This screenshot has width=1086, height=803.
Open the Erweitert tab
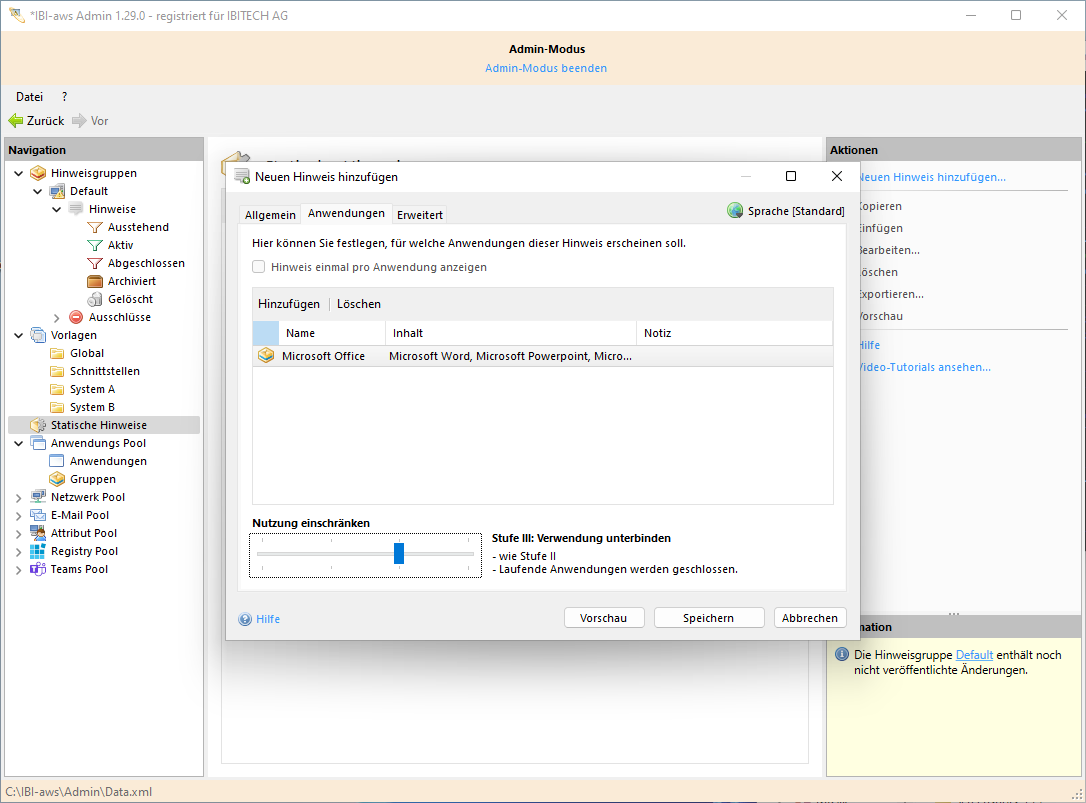tap(420, 215)
